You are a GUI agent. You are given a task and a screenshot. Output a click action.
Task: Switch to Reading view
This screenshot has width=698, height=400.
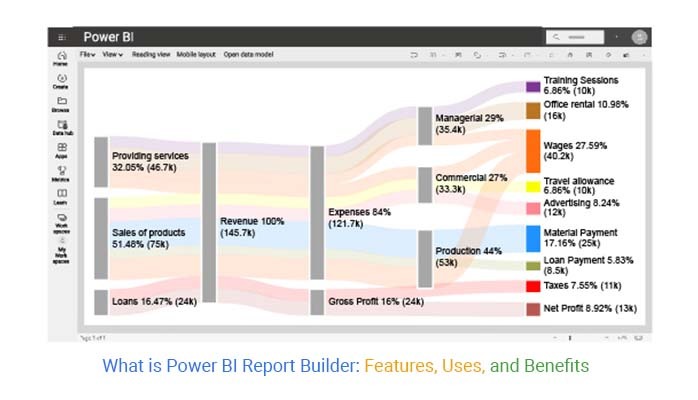(x=151, y=54)
